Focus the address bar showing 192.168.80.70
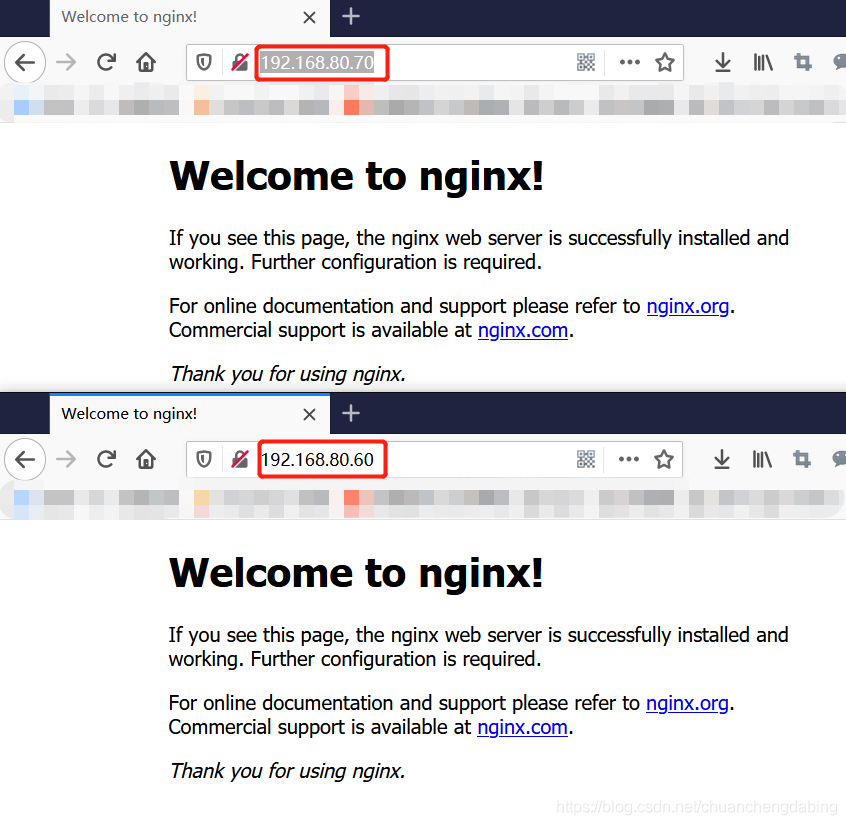Viewport: 846px width, 825px height. (x=434, y=63)
